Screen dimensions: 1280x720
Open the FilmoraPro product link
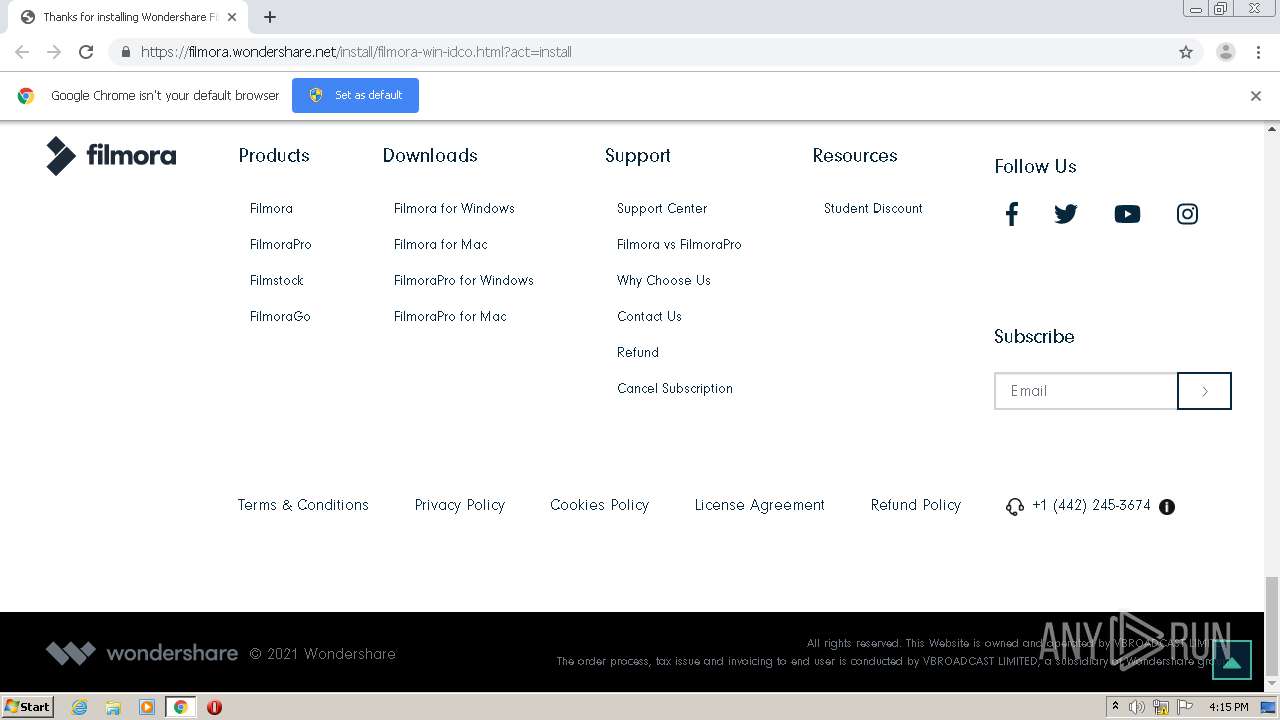tap(281, 245)
